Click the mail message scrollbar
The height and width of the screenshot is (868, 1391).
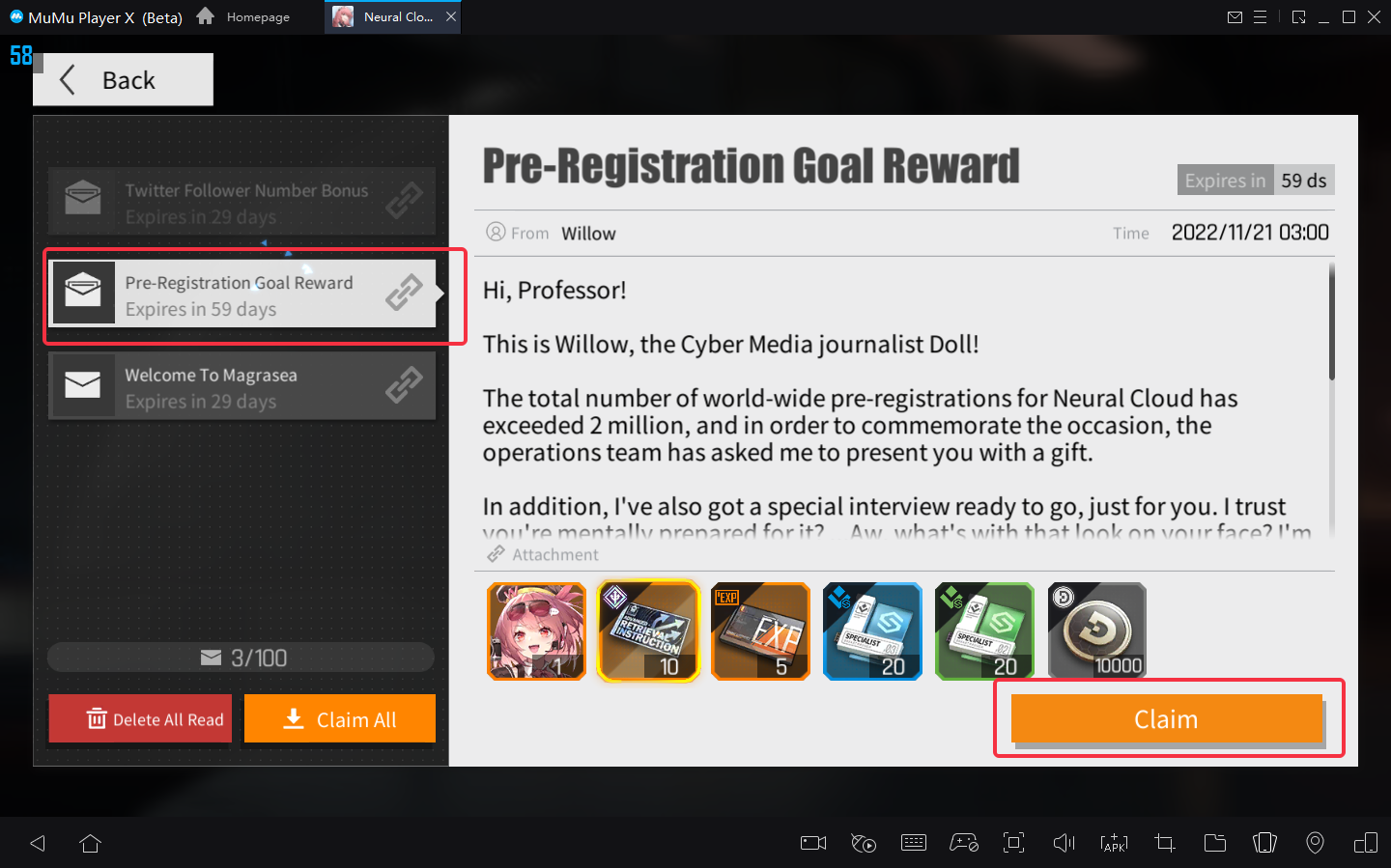pyautogui.click(x=1332, y=322)
